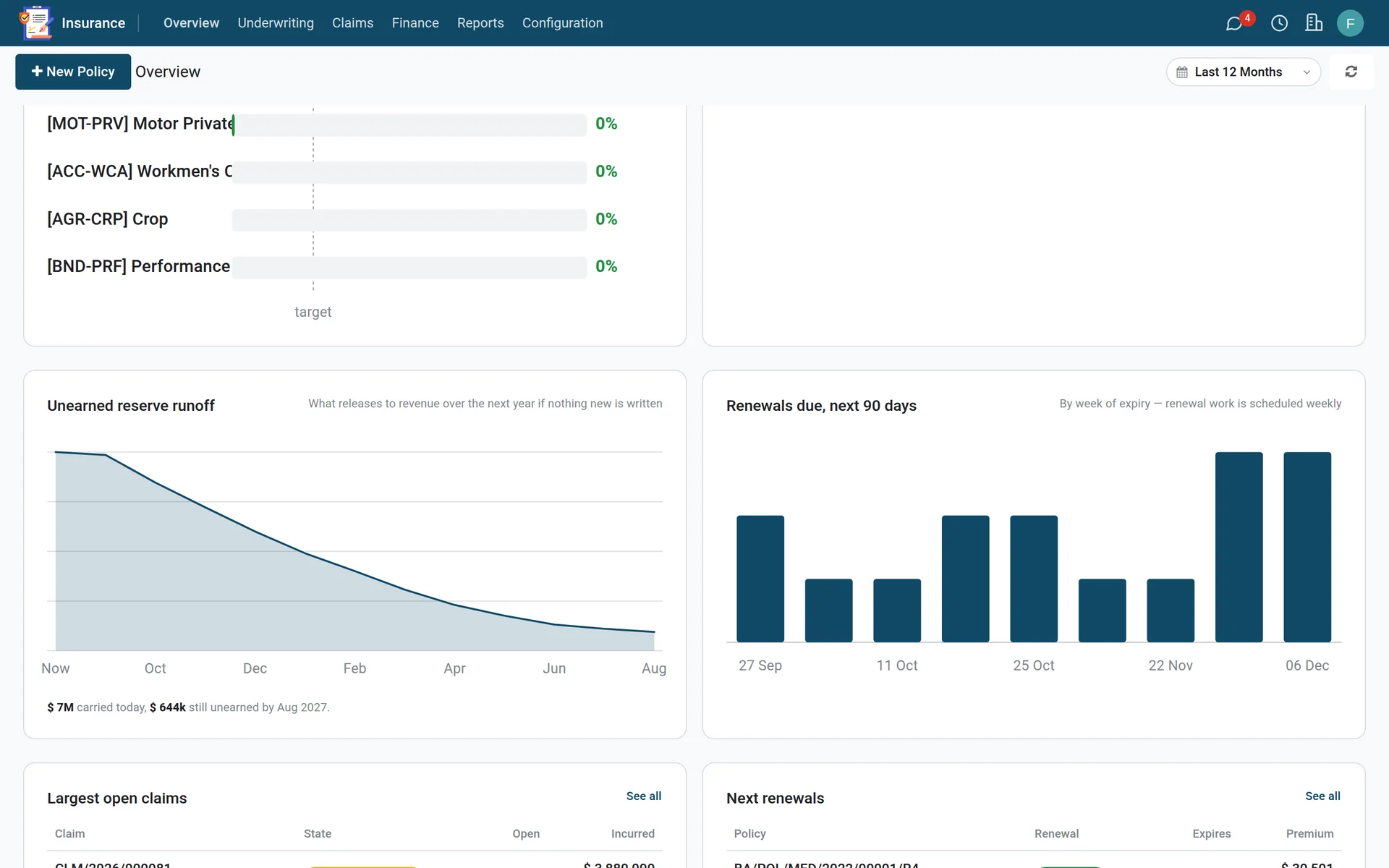Open the user avatar F menu

coord(1350,23)
